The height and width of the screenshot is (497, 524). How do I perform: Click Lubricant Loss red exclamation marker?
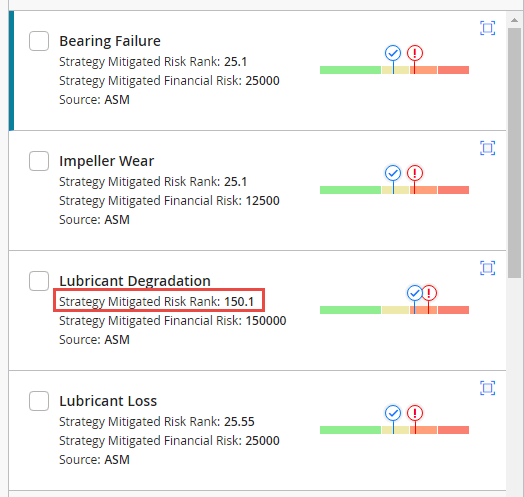tap(415, 413)
